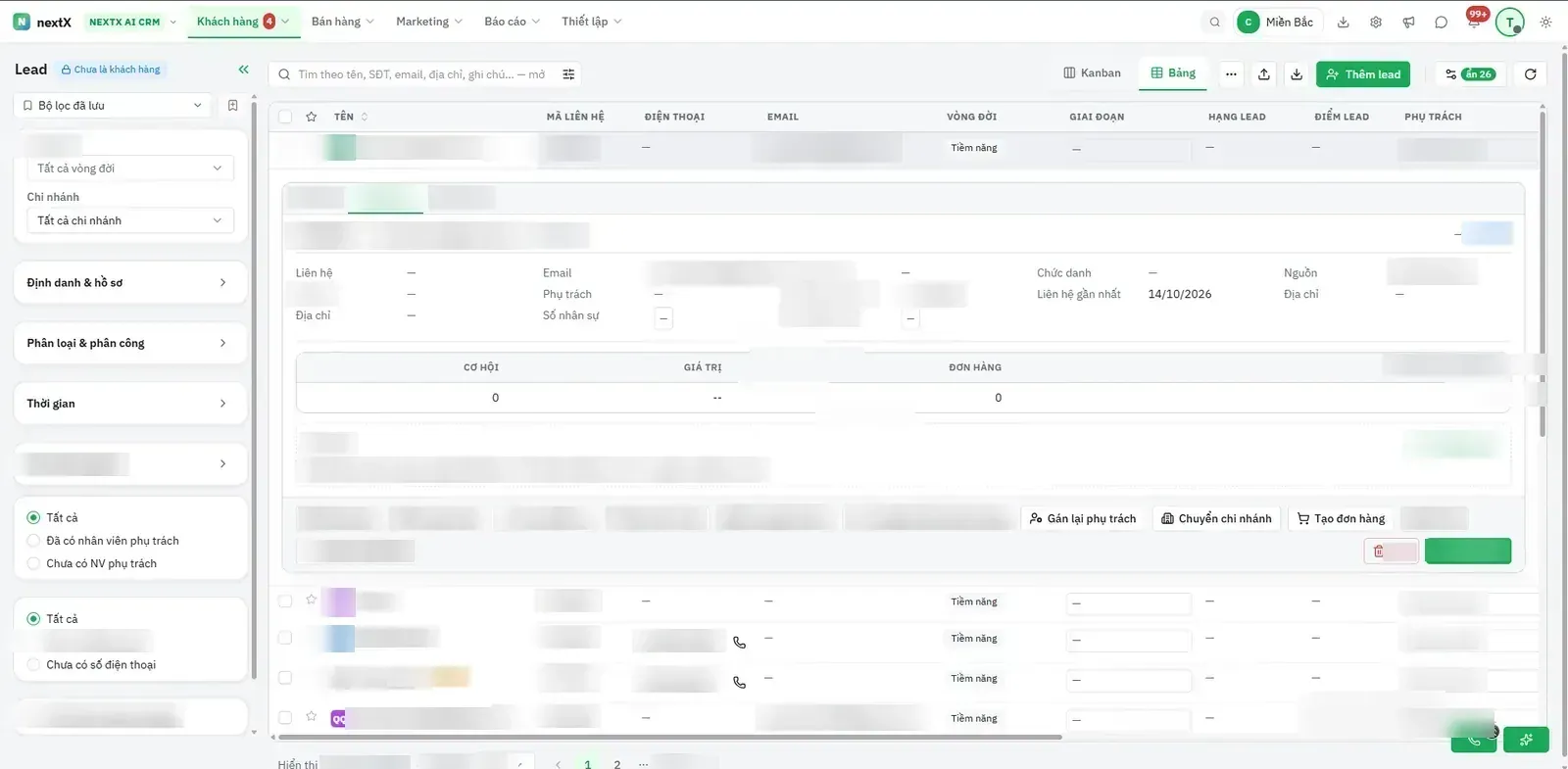Open the Bộ lọc đã lưu dropdown
Viewport: 1568px width, 769px height.
[113, 105]
